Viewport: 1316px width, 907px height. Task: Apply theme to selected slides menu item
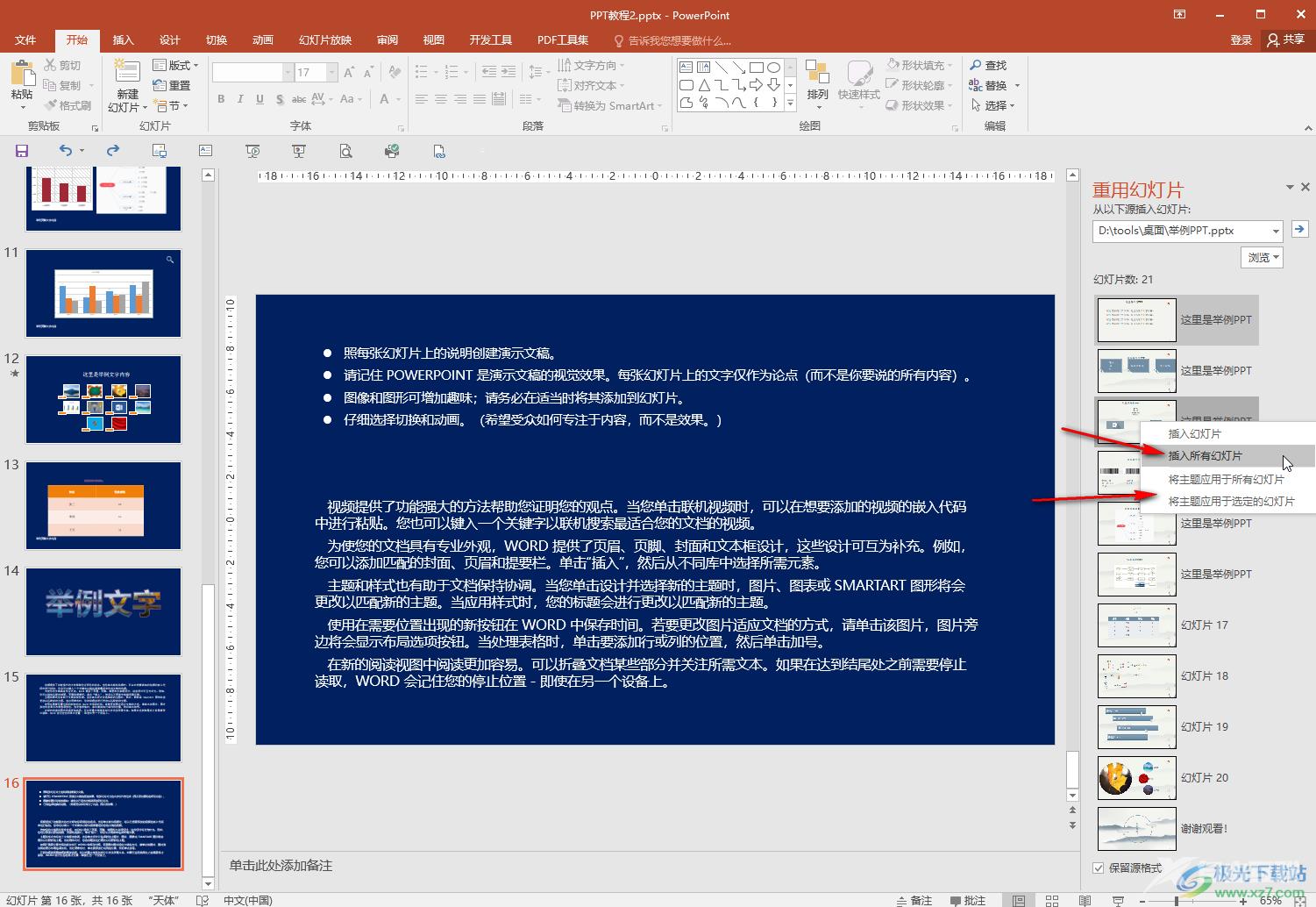coord(1227,501)
